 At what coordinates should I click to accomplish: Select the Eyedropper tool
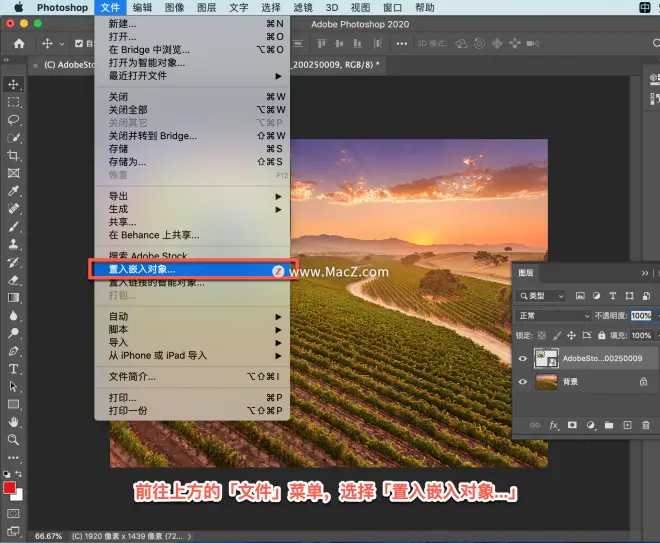coord(13,191)
